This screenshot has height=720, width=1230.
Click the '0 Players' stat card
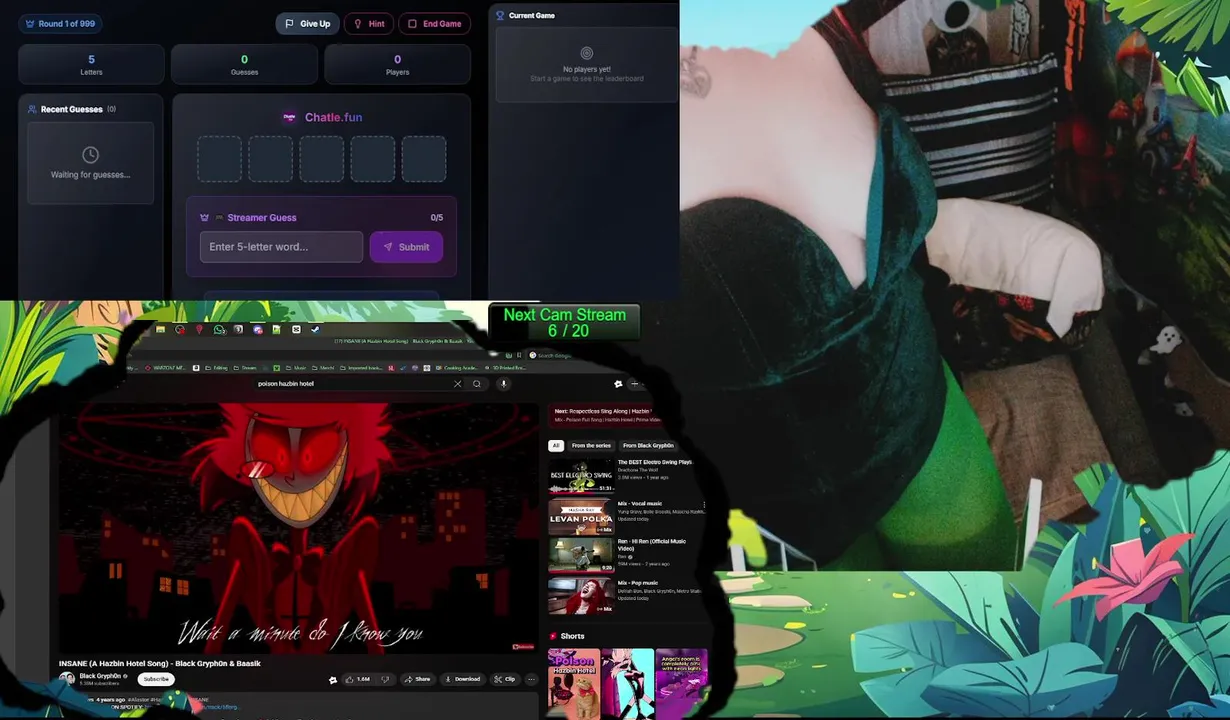click(x=397, y=64)
